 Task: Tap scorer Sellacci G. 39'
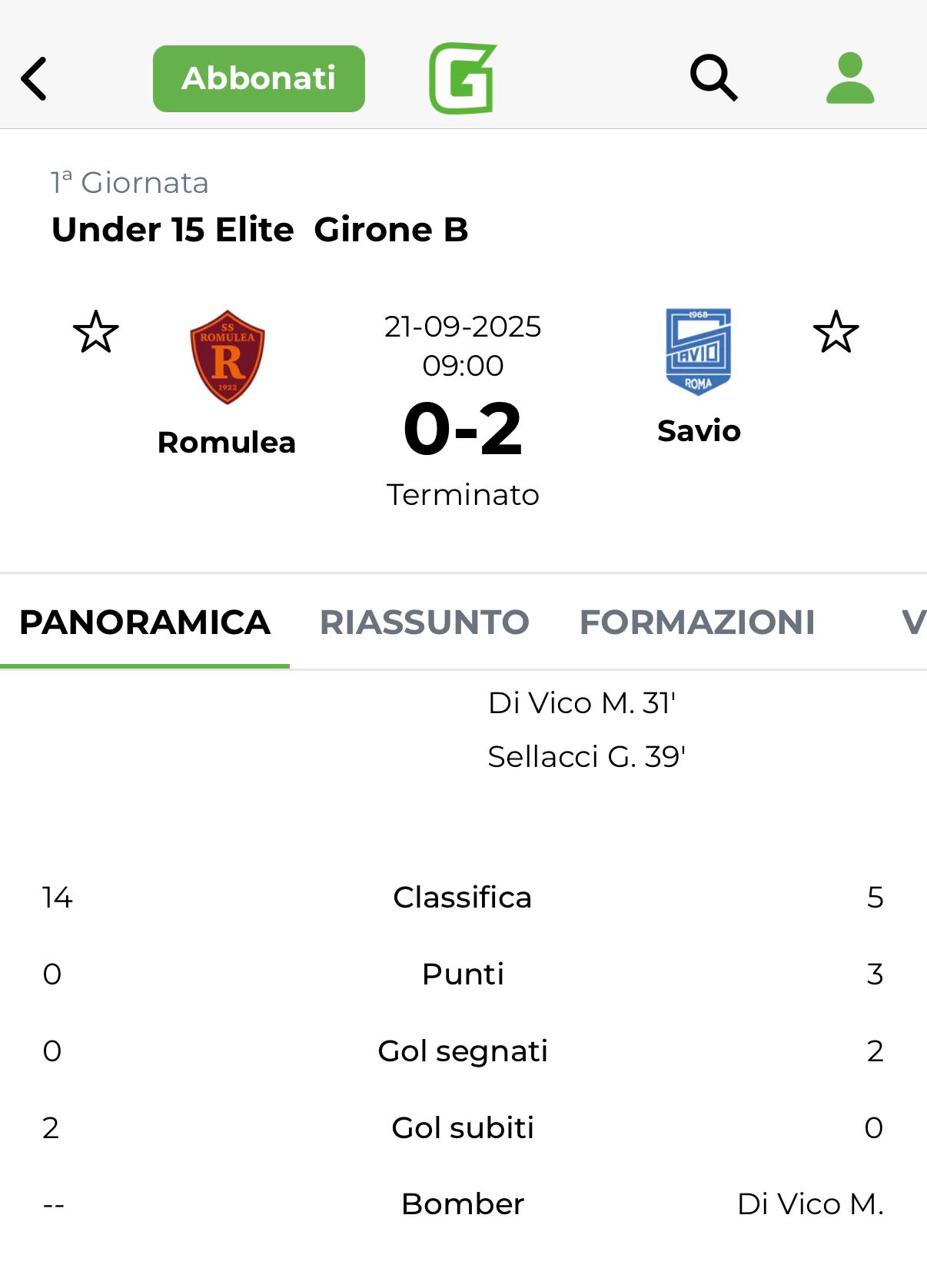click(x=586, y=756)
